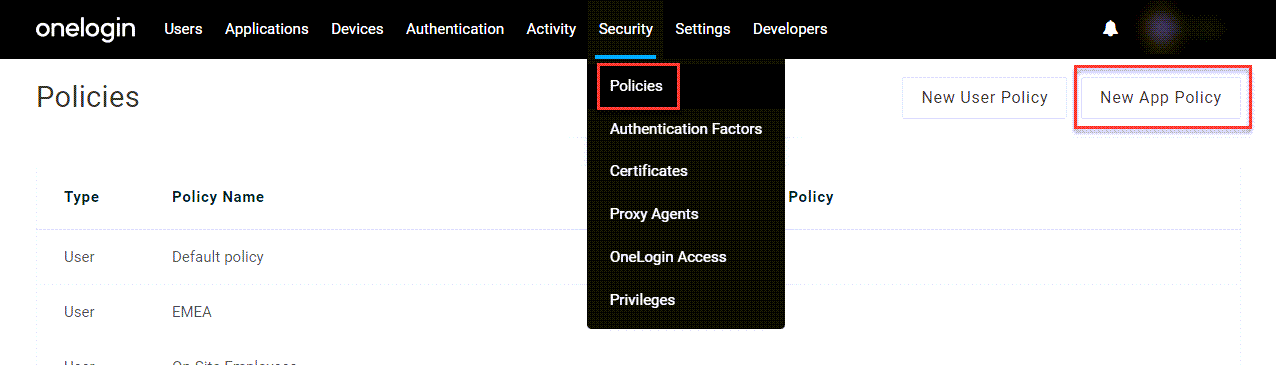The height and width of the screenshot is (365, 1276).
Task: Click the New App Policy button
Action: pyautogui.click(x=1161, y=98)
